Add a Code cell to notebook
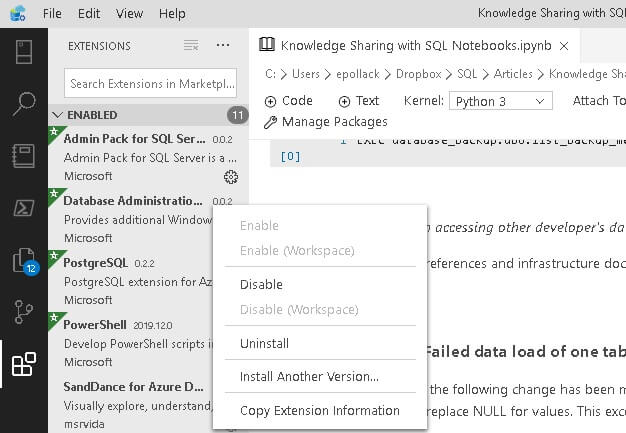This screenshot has width=626, height=433. (x=289, y=101)
